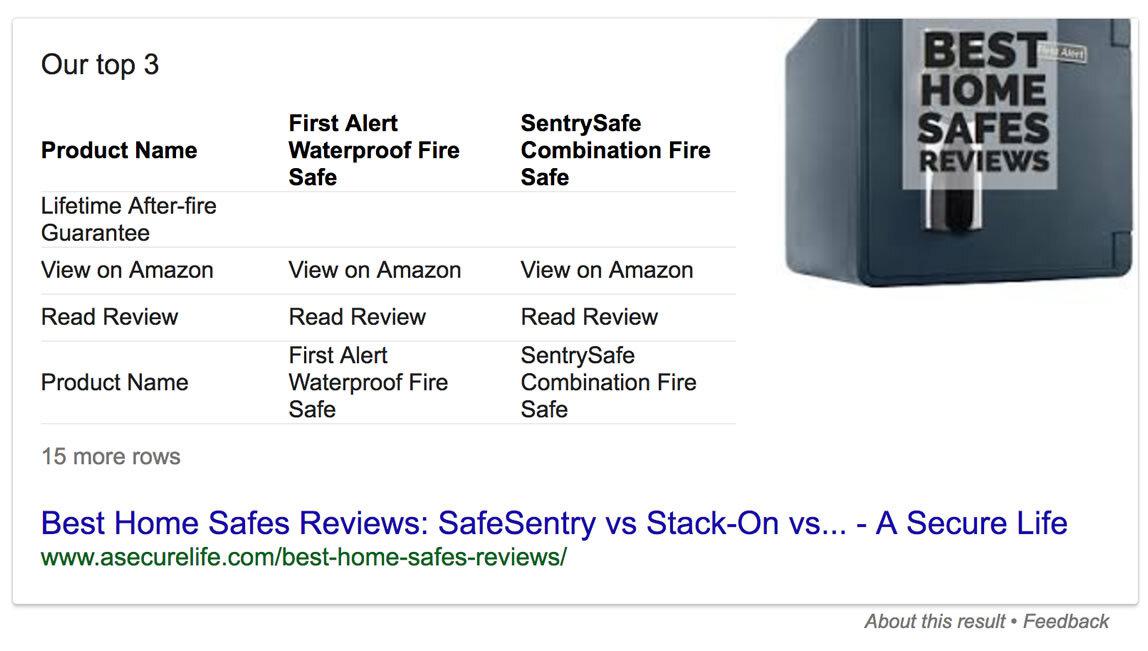Open Read Review under SentrySafe column
The height and width of the screenshot is (651, 1148).
click(589, 318)
